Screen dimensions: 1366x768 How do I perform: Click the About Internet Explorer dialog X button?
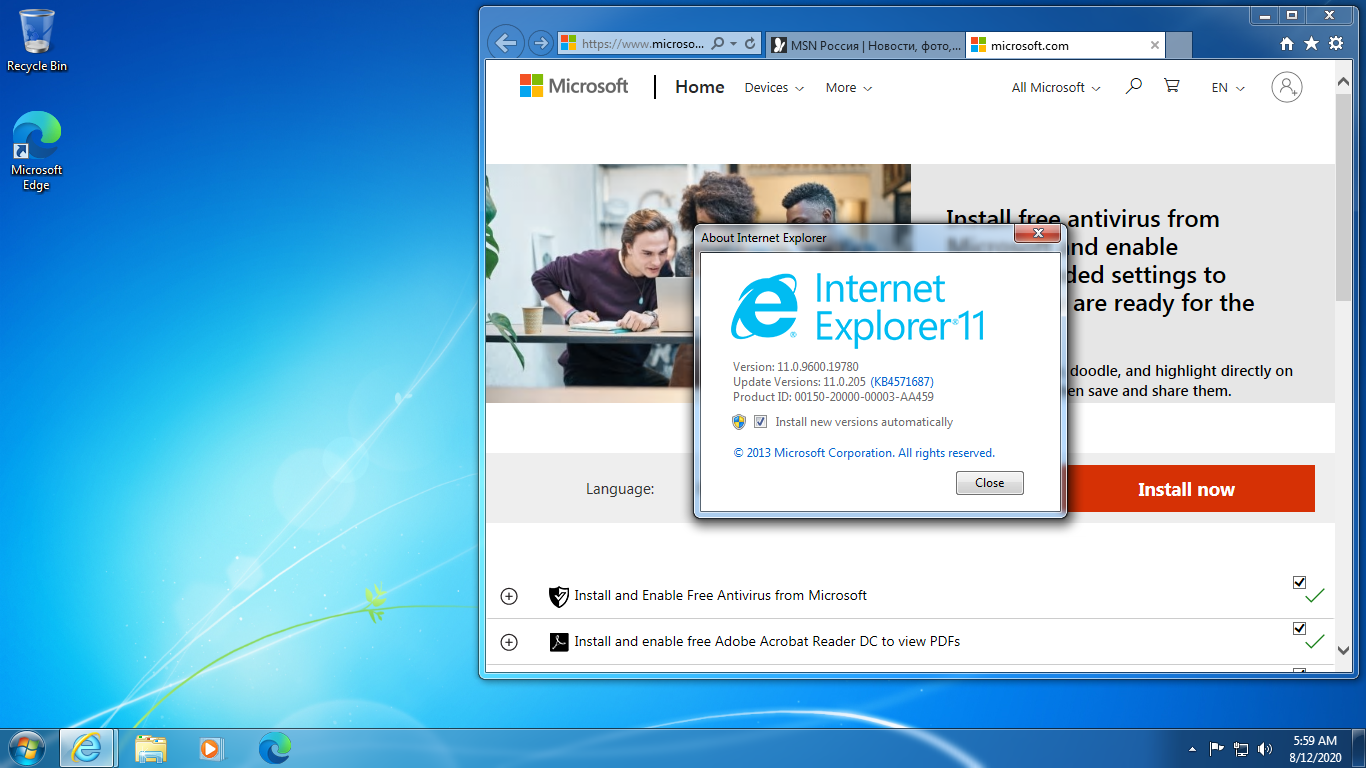coord(1037,233)
